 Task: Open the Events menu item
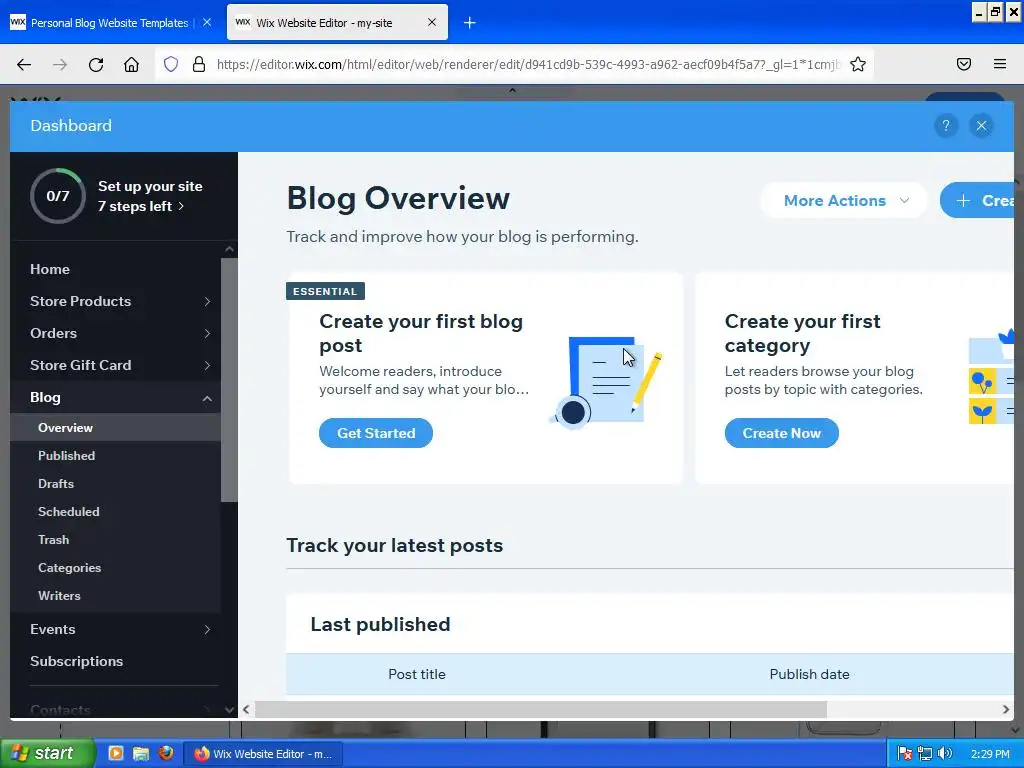[x=52, y=630]
